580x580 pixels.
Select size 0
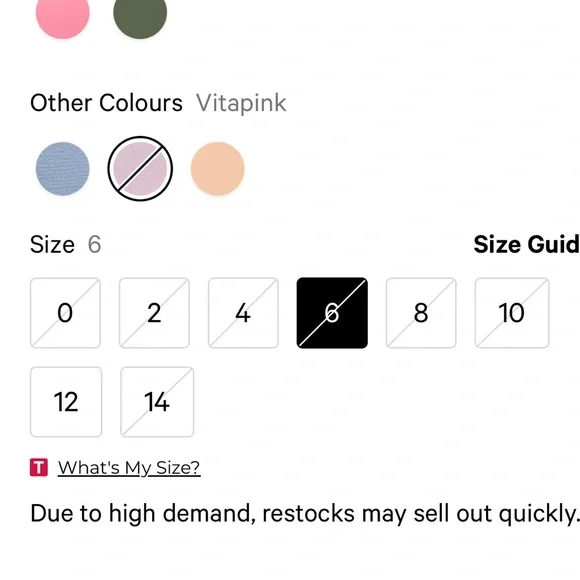point(65,313)
